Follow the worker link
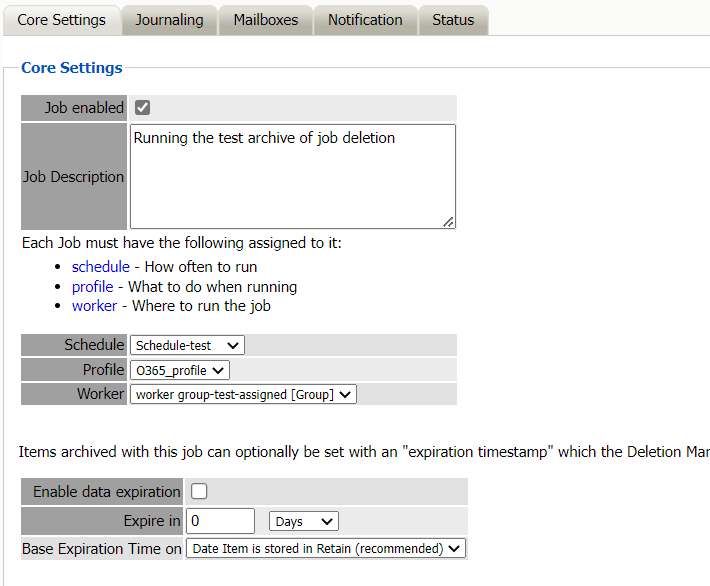The width and height of the screenshot is (710, 586). [94, 306]
